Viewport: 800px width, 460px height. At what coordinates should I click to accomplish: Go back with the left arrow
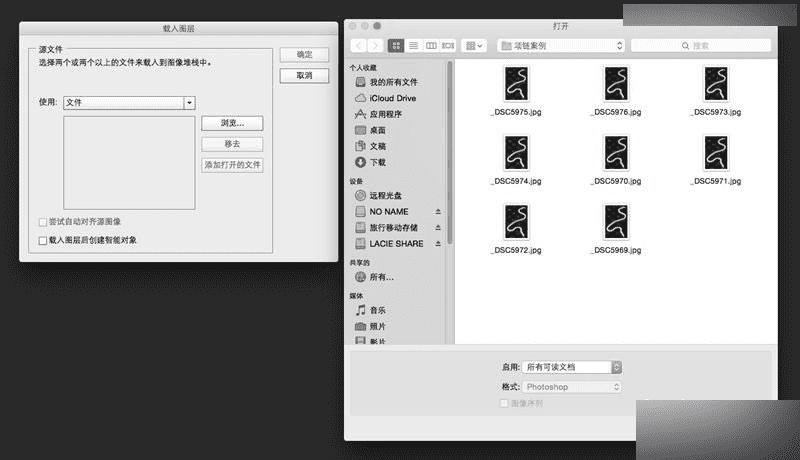tap(359, 46)
